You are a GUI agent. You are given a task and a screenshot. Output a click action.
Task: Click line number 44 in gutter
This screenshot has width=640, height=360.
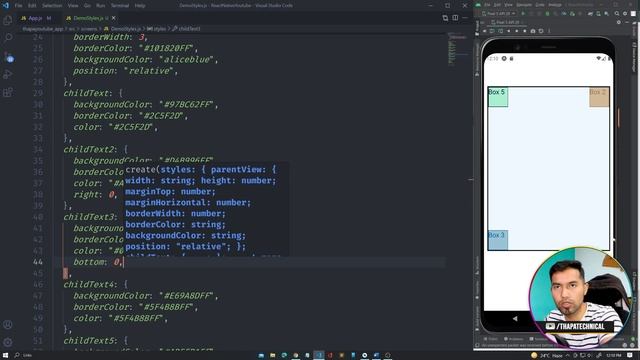[38, 262]
